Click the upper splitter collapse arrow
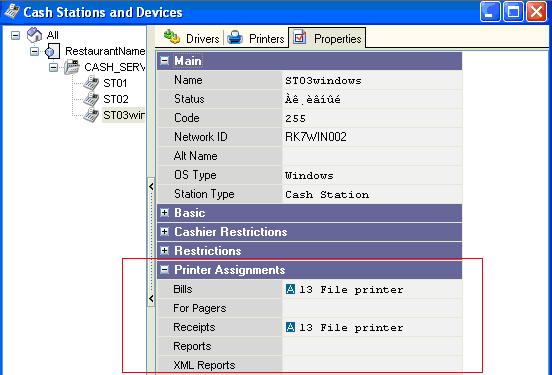 pos(151,186)
